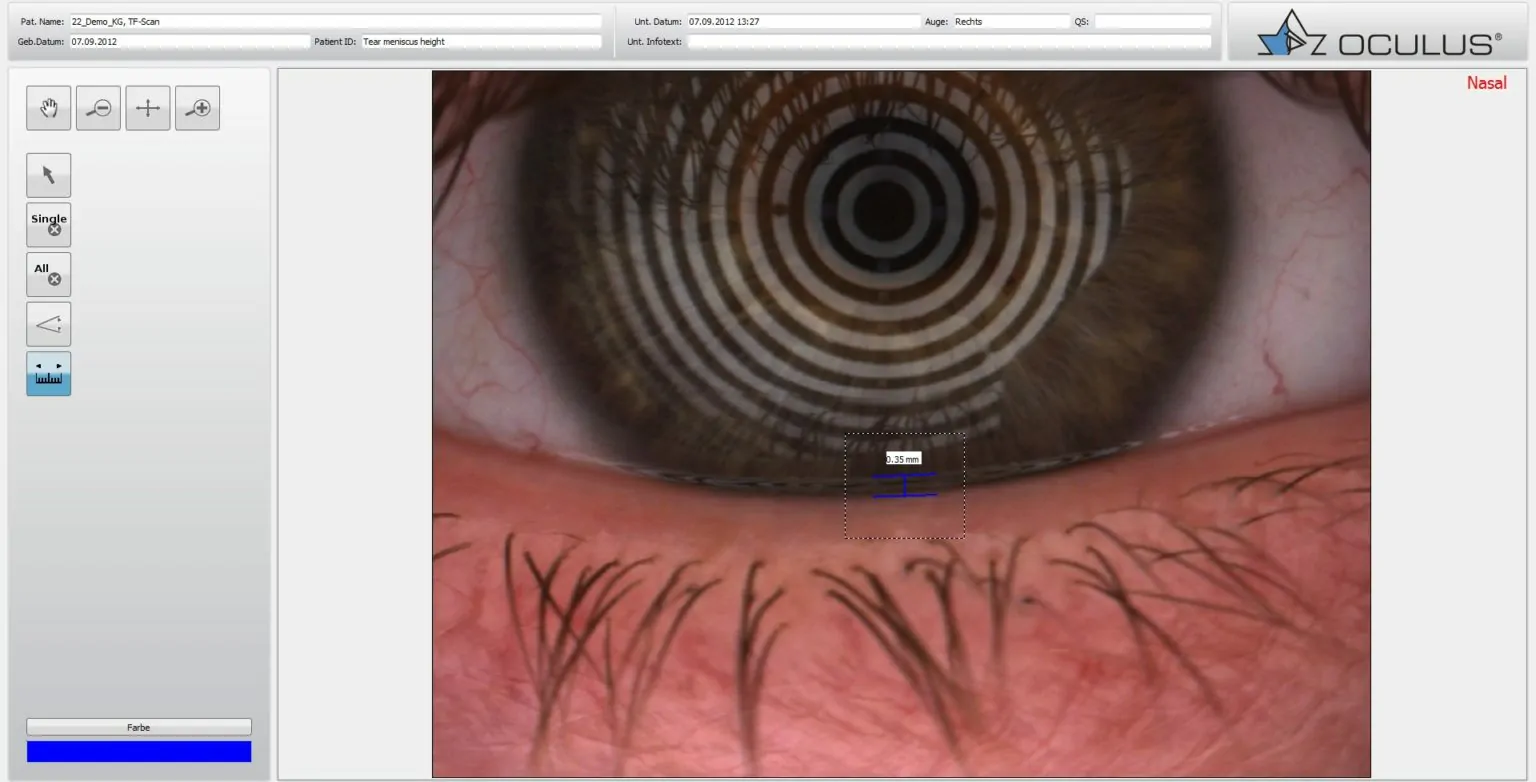
Task: Toggle the ruler distance measurement tool
Action: point(48,373)
